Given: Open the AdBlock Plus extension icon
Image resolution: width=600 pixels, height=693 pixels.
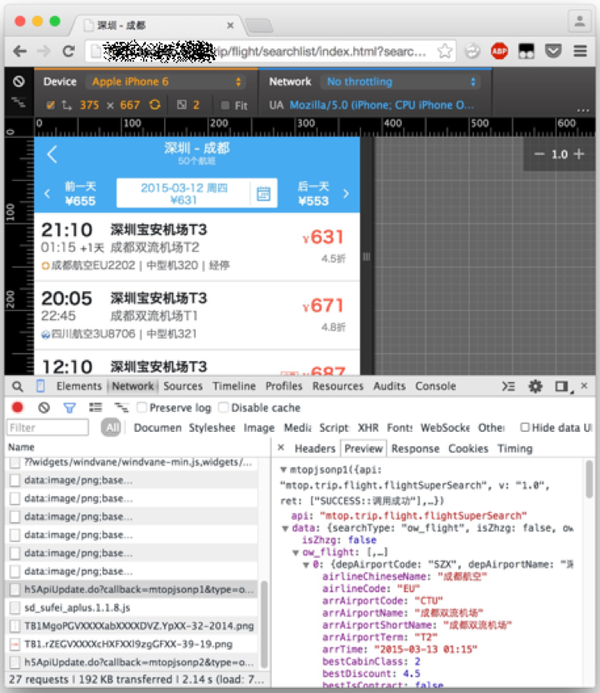Looking at the screenshot, I should (x=499, y=51).
